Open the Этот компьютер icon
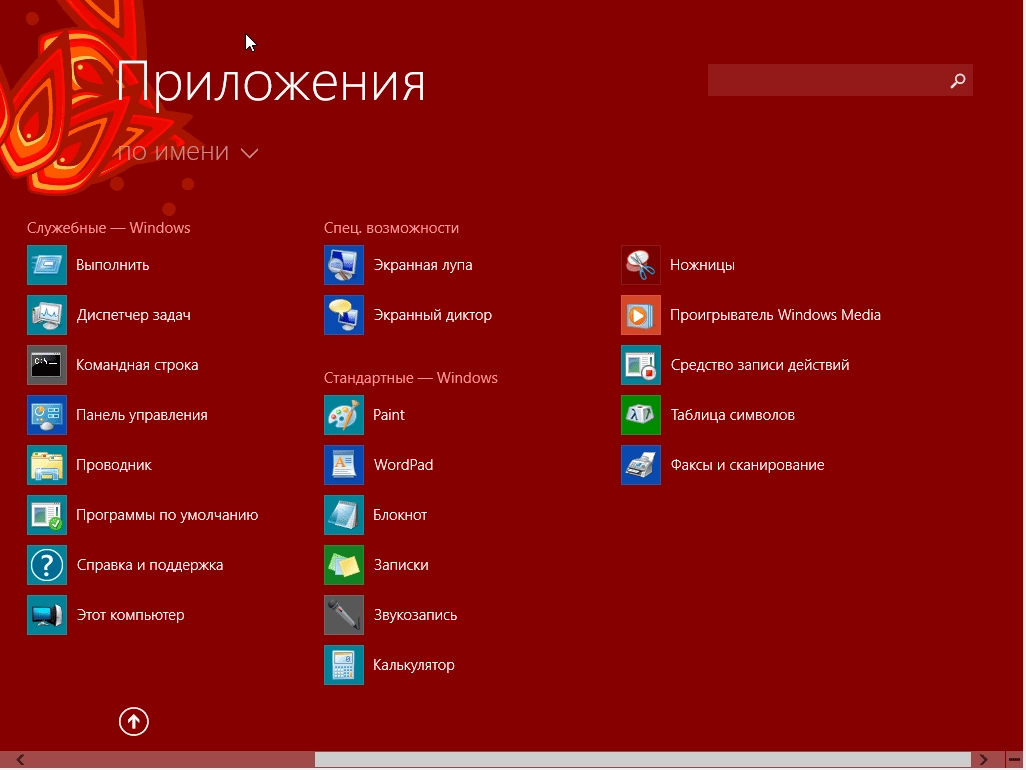 (x=46, y=615)
